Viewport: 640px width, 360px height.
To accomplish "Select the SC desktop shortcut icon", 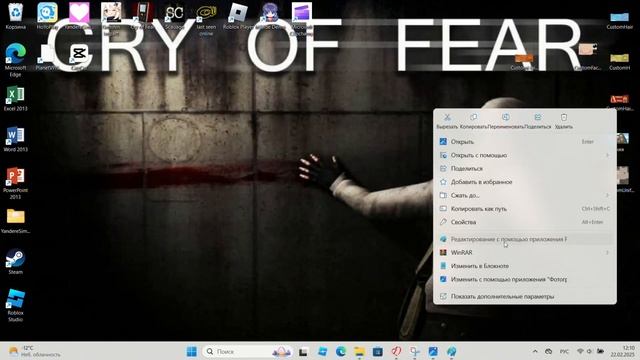I will 175,16.
